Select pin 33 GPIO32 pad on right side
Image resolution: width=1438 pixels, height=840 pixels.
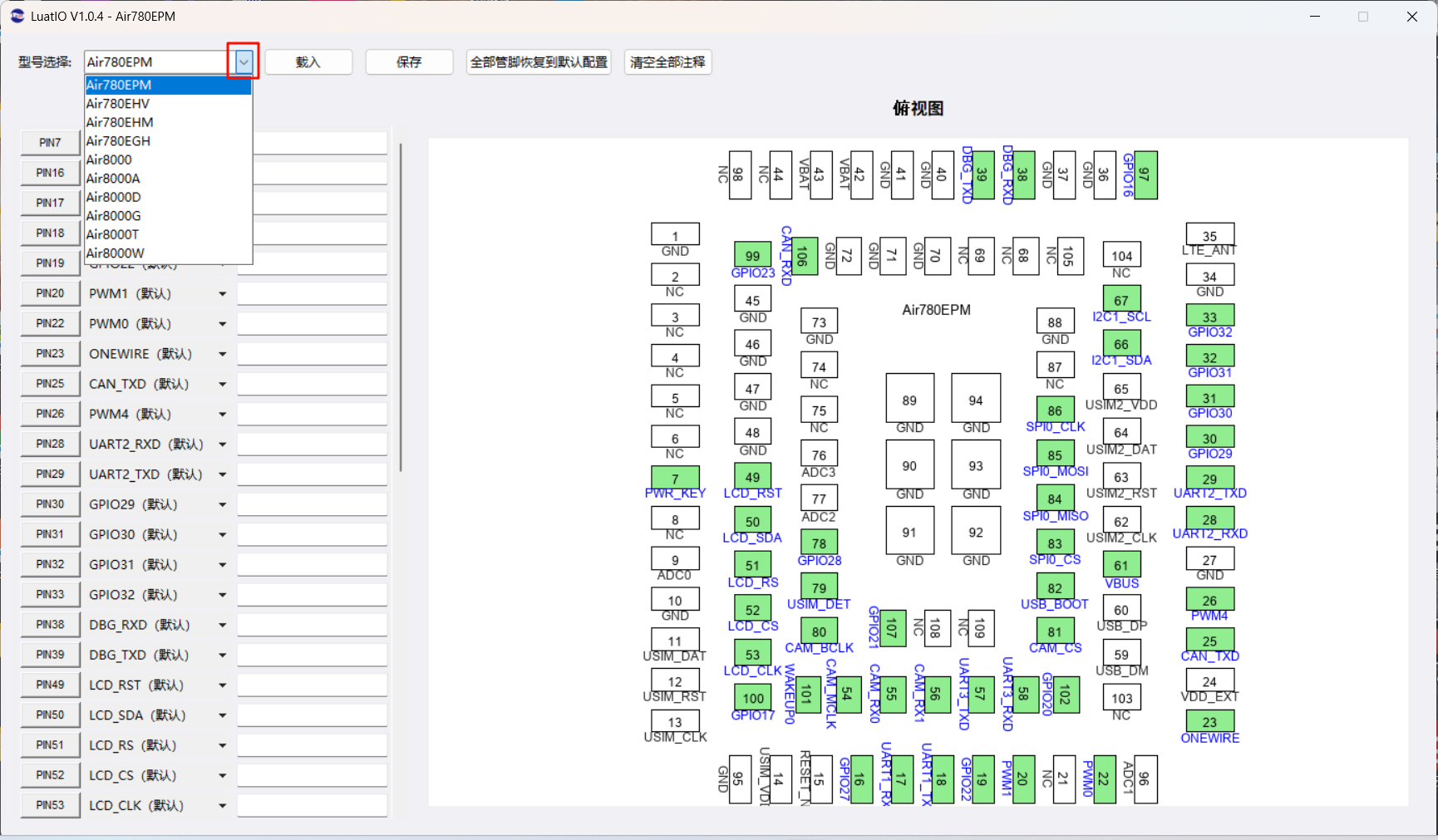coord(1209,317)
